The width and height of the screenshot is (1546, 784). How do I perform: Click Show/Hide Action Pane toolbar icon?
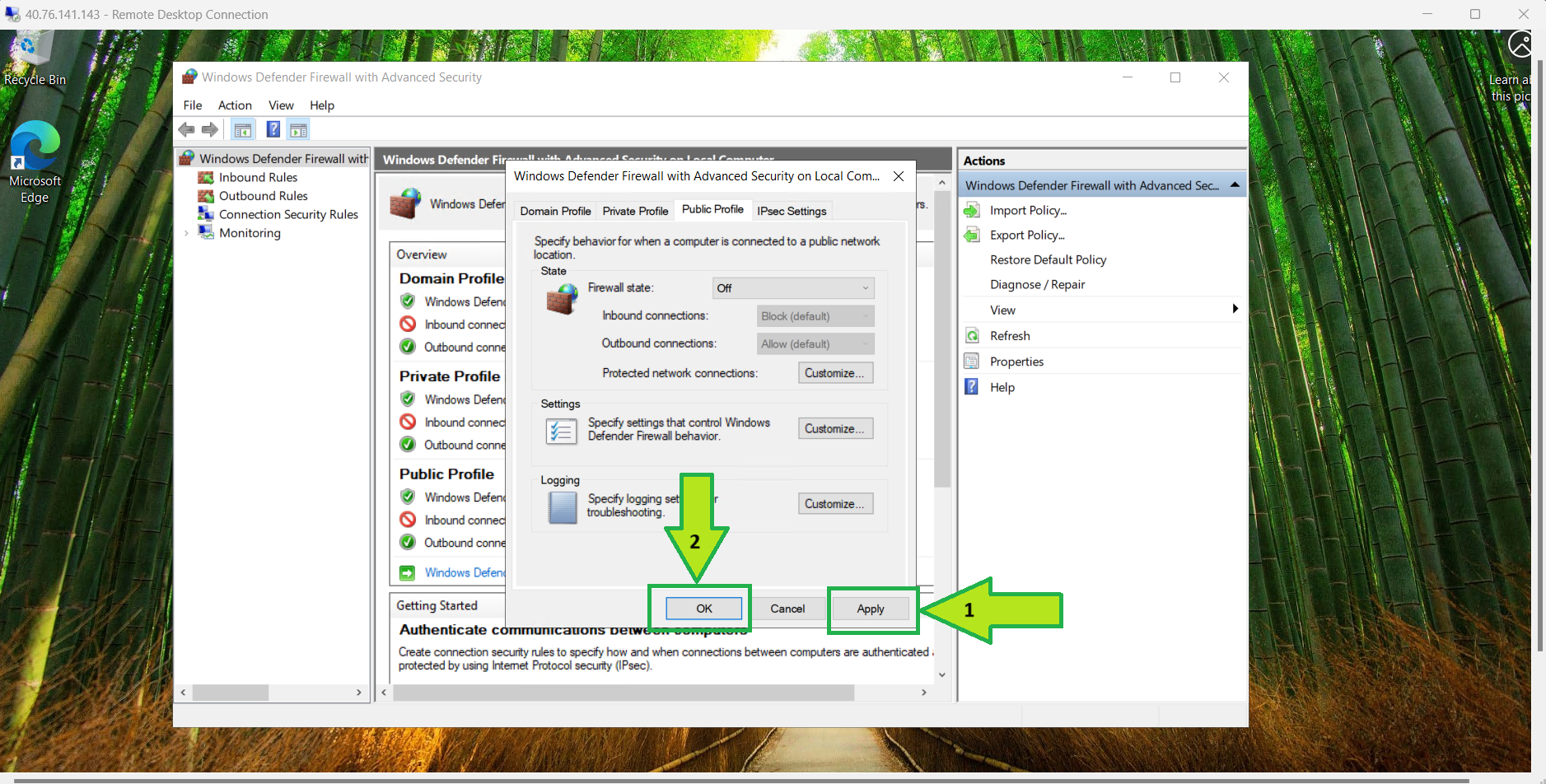298,129
